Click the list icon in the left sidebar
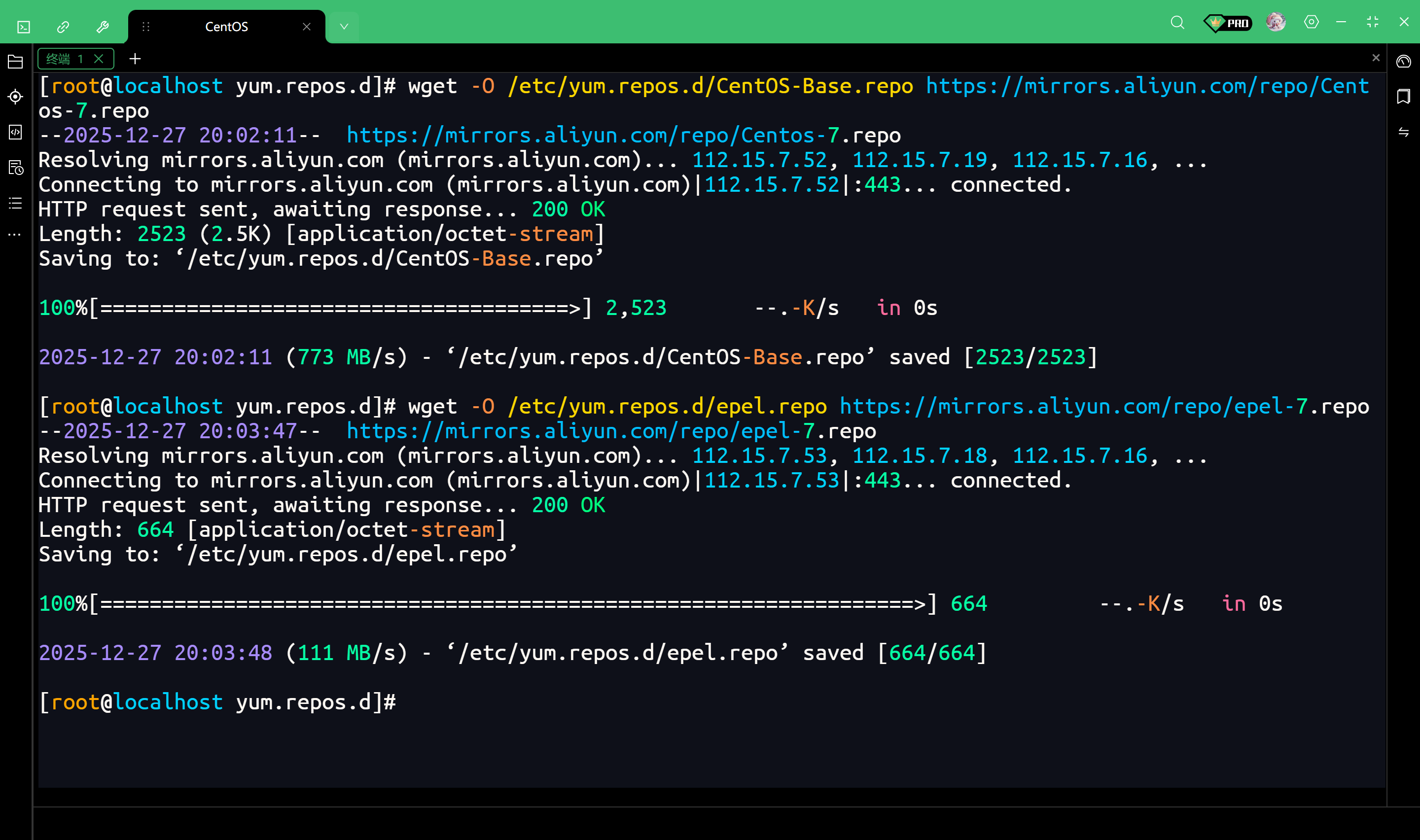The width and height of the screenshot is (1420, 840). click(x=15, y=203)
